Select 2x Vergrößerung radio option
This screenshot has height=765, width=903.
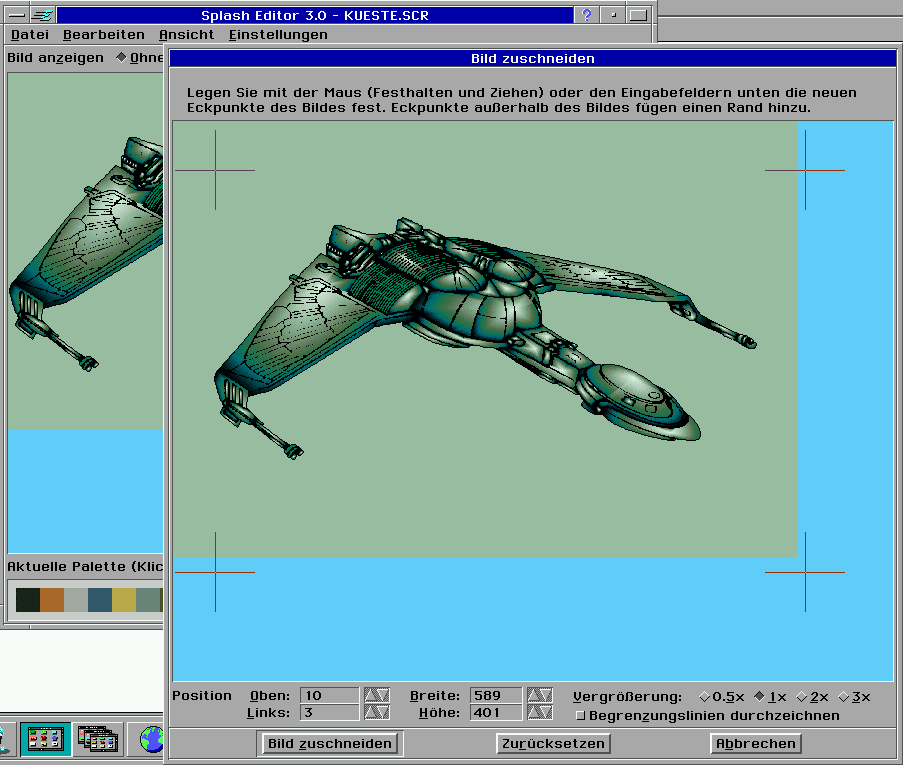[x=801, y=697]
